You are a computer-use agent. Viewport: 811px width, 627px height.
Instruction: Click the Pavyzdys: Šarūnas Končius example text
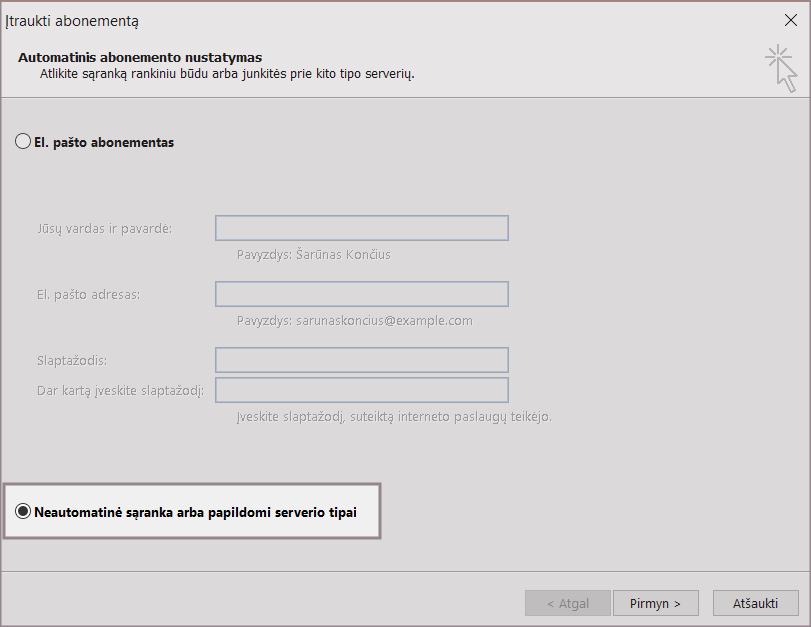coord(313,254)
